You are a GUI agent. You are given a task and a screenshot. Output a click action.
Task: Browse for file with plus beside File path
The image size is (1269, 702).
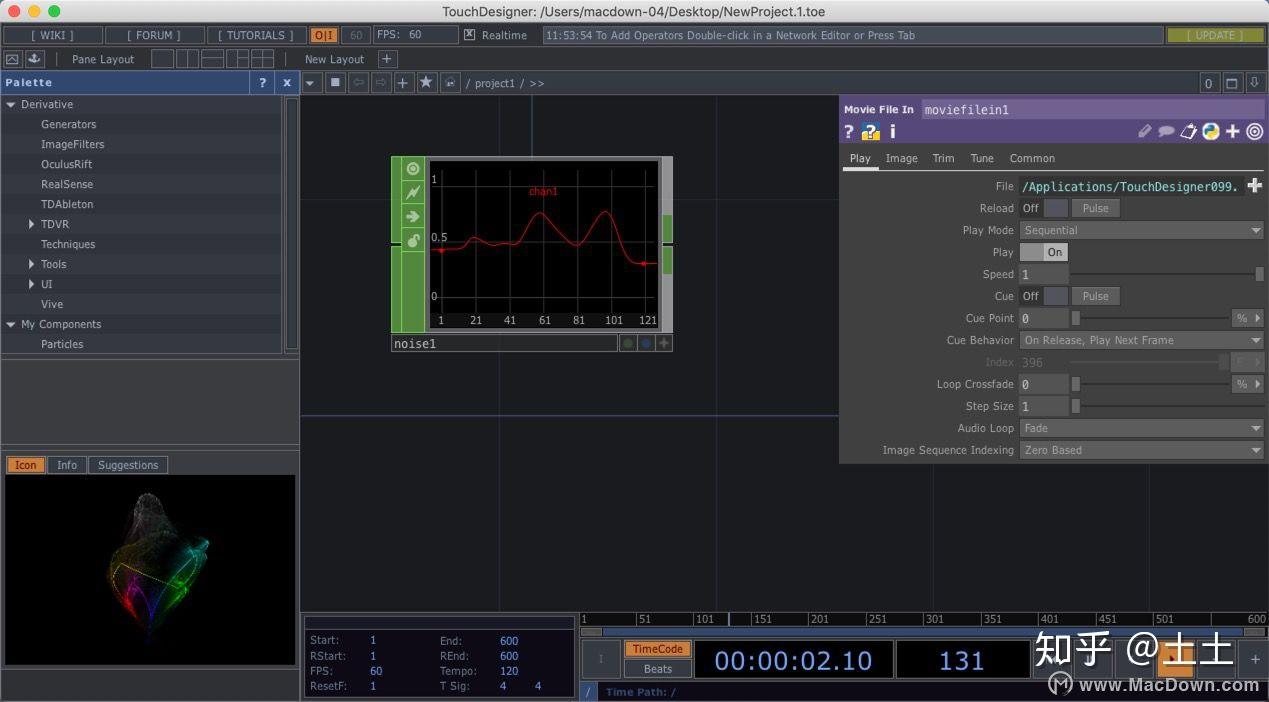[x=1254, y=186]
